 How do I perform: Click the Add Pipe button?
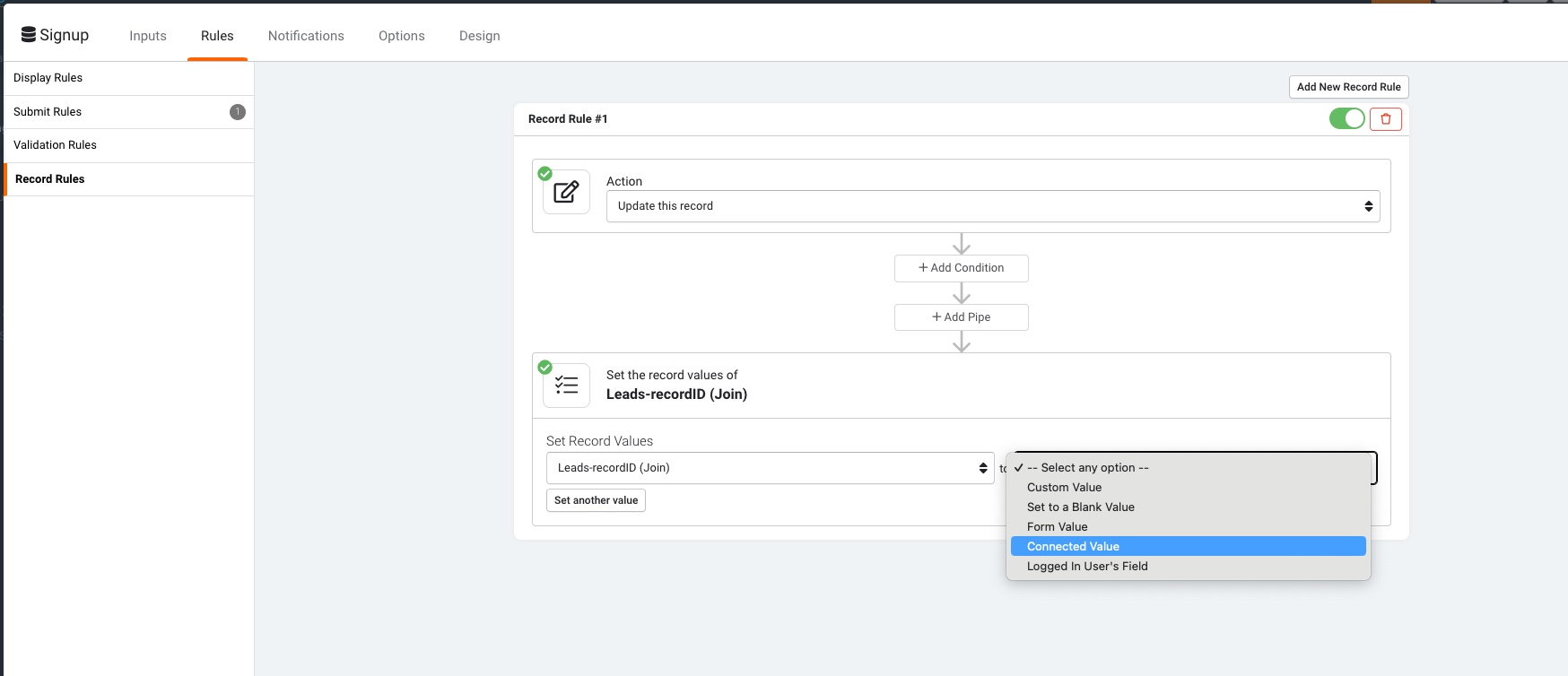tap(962, 317)
